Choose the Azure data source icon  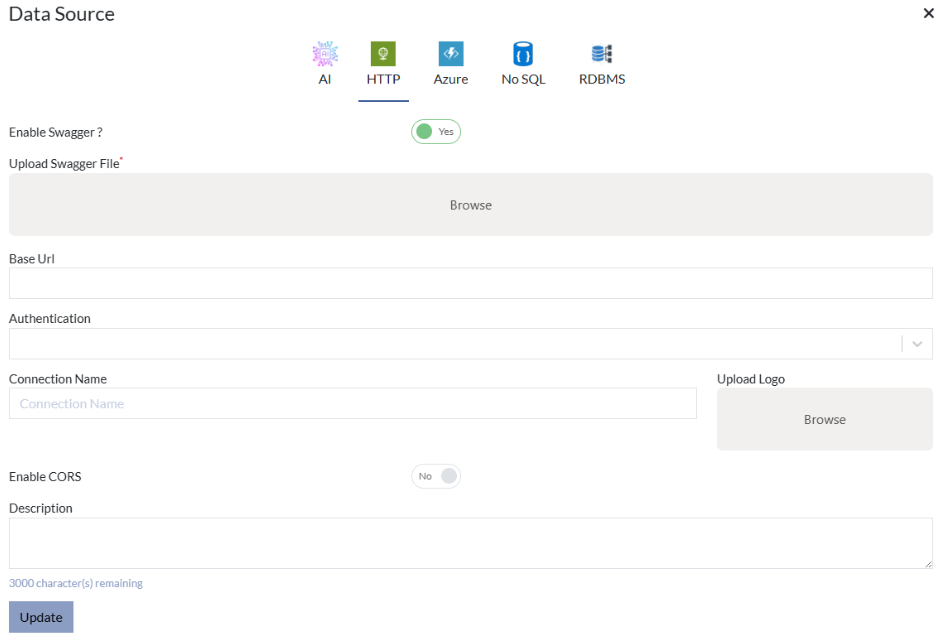(x=451, y=54)
